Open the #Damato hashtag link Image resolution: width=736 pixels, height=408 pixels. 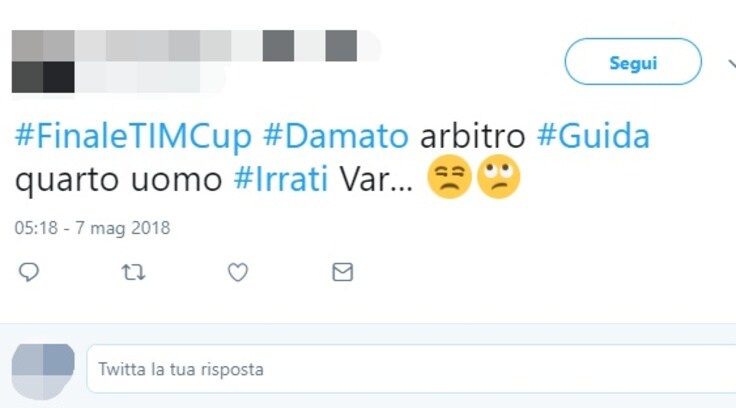point(336,136)
